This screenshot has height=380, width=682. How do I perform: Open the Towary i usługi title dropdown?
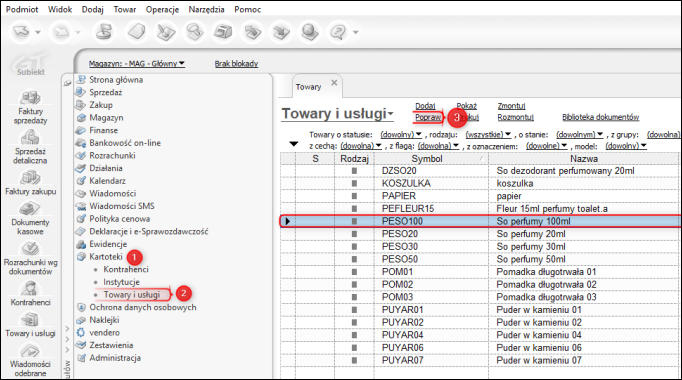point(338,113)
